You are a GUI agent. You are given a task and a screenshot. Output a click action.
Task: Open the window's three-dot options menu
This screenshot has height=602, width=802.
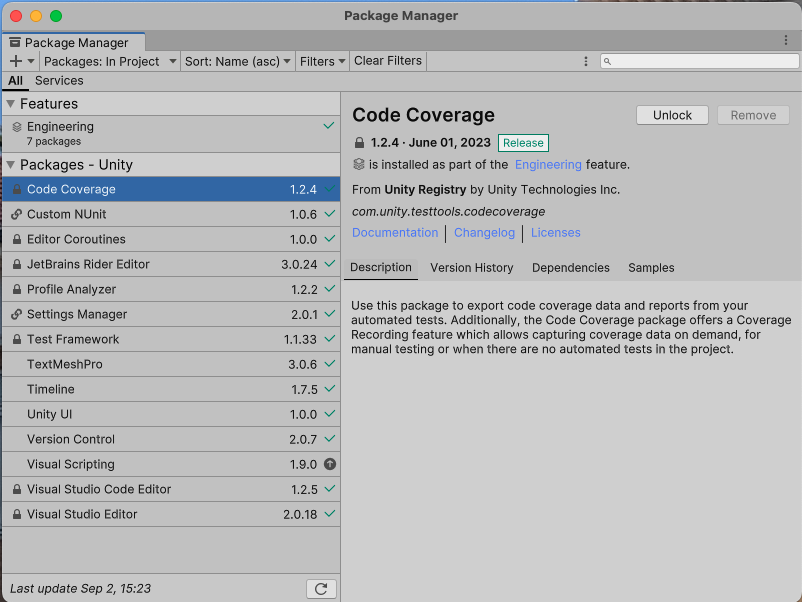coord(786,41)
